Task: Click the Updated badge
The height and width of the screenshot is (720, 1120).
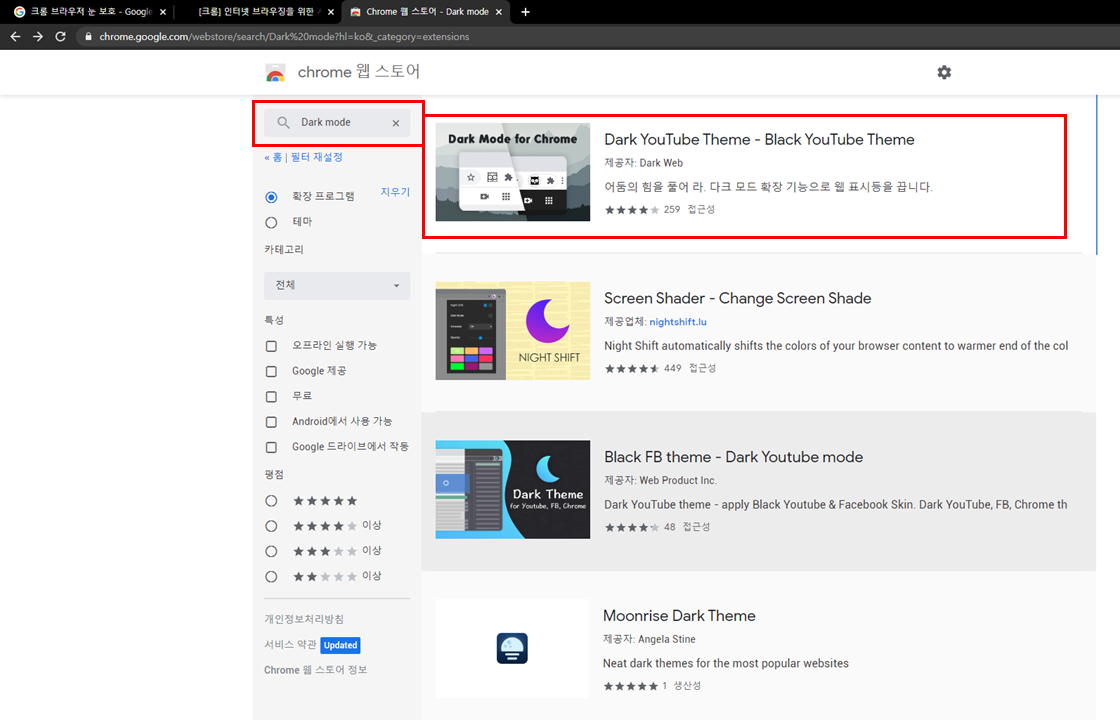Action: [340, 645]
